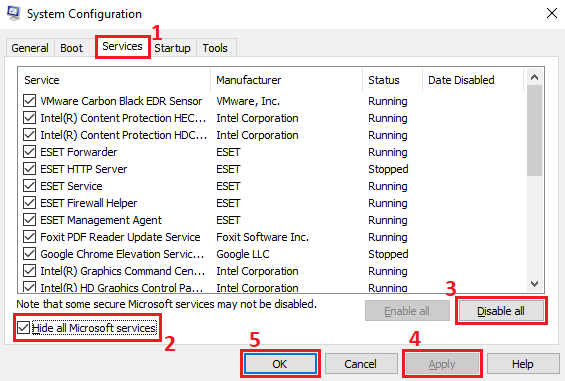Uncheck the ESET Service checkbox
Viewport: 565px width, 381px height.
[29, 186]
